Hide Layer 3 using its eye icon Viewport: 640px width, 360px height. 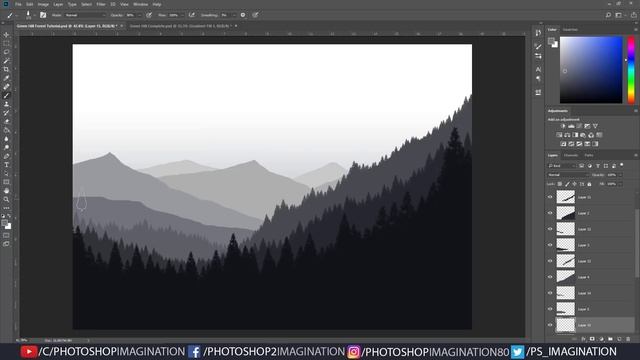point(550,245)
